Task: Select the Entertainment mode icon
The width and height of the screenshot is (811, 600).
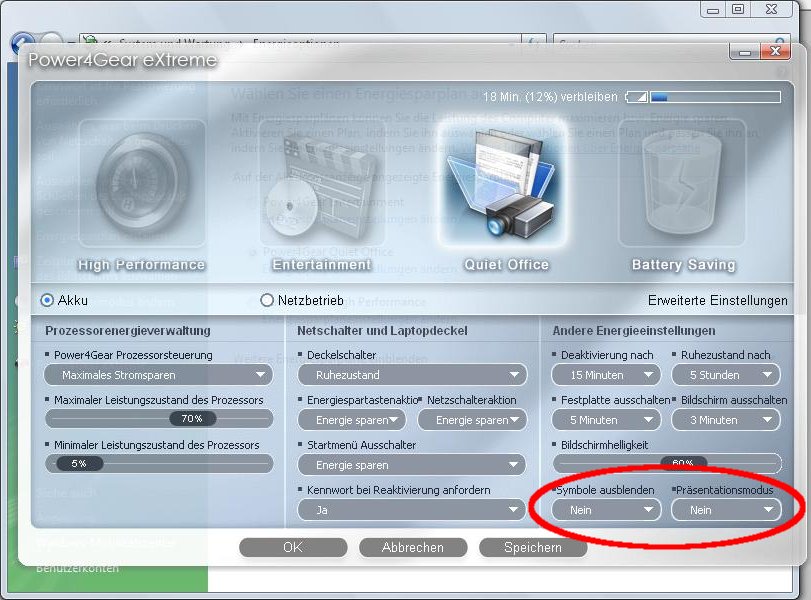Action: pos(322,187)
